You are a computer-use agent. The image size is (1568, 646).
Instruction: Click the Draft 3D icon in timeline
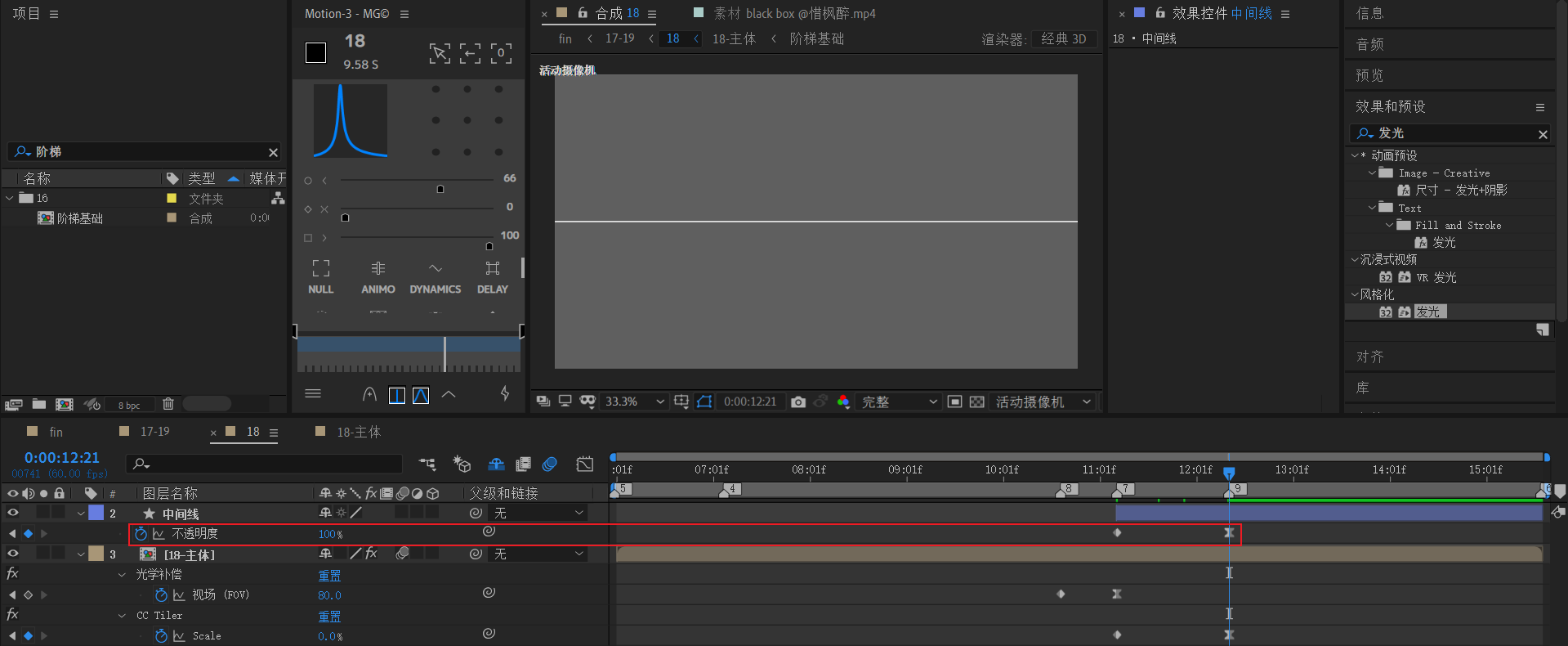(462, 464)
